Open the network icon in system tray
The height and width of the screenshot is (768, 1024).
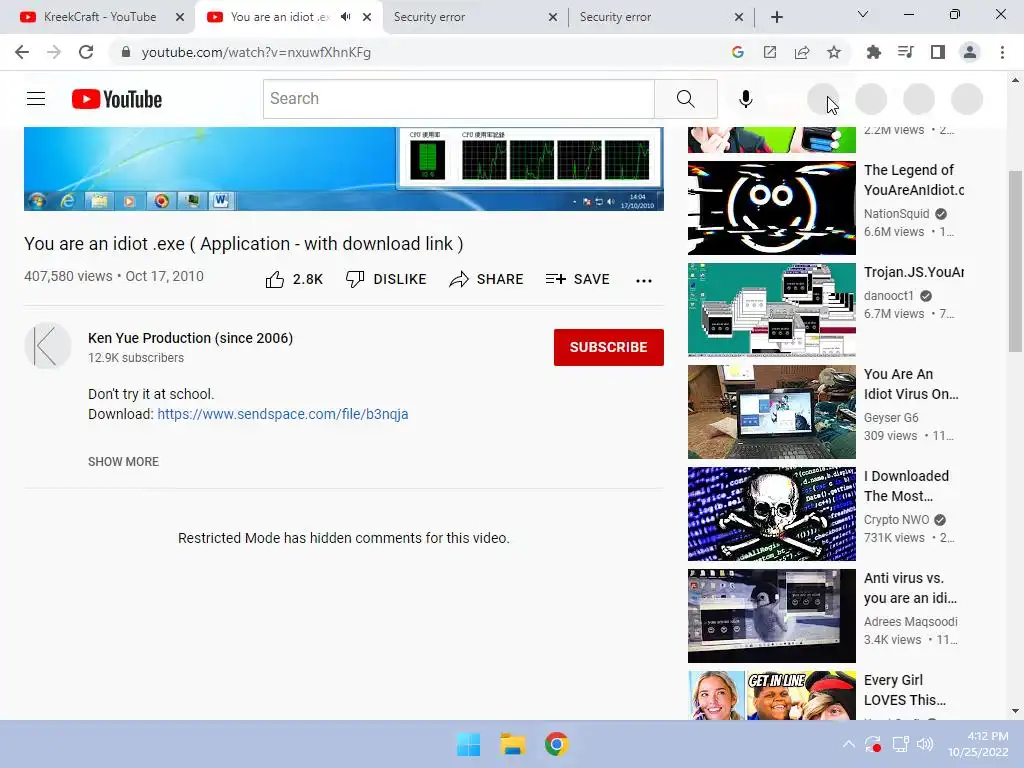tap(901, 744)
